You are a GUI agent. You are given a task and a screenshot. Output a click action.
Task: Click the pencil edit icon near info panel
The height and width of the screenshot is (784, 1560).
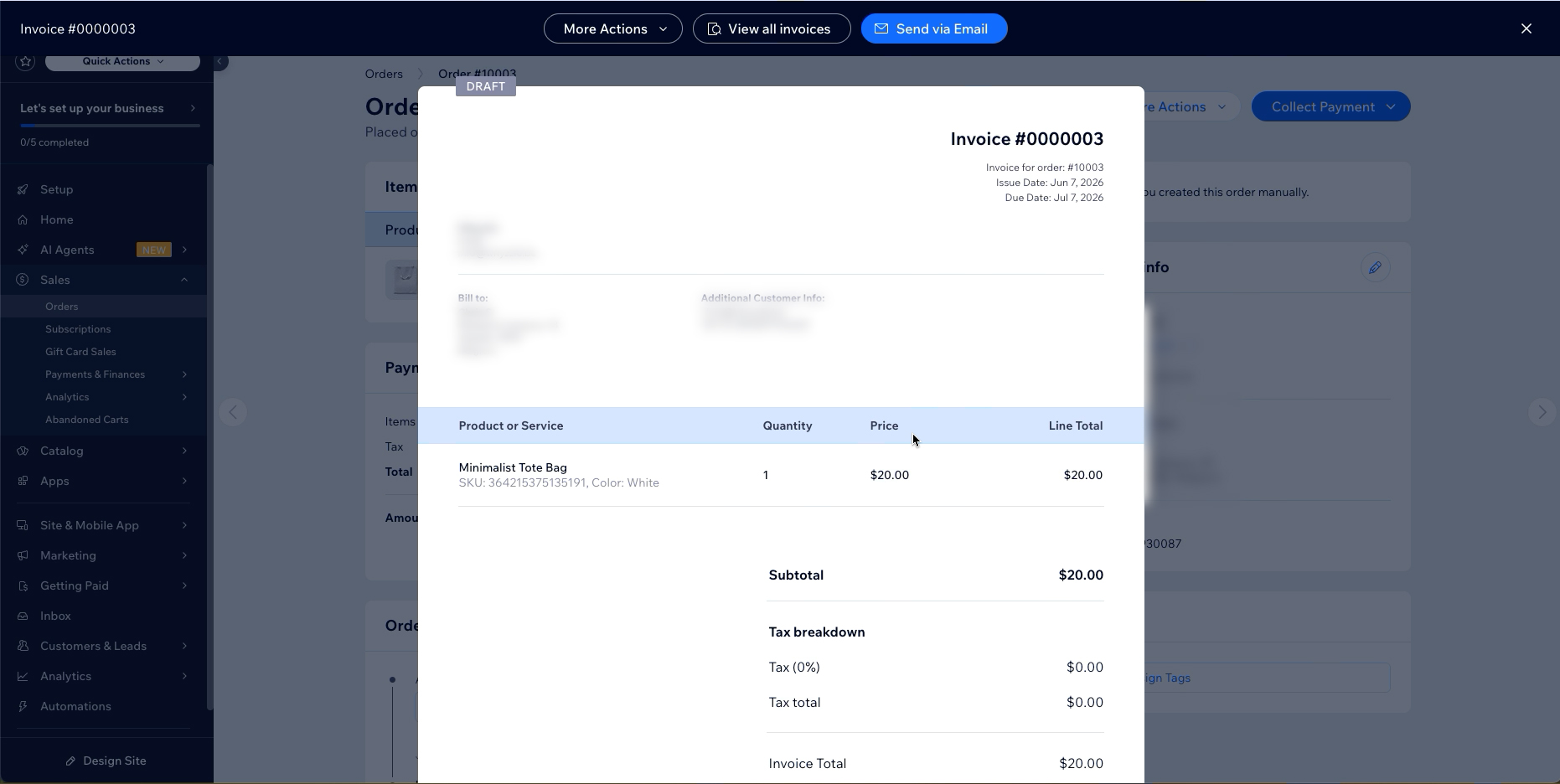tap(1375, 268)
